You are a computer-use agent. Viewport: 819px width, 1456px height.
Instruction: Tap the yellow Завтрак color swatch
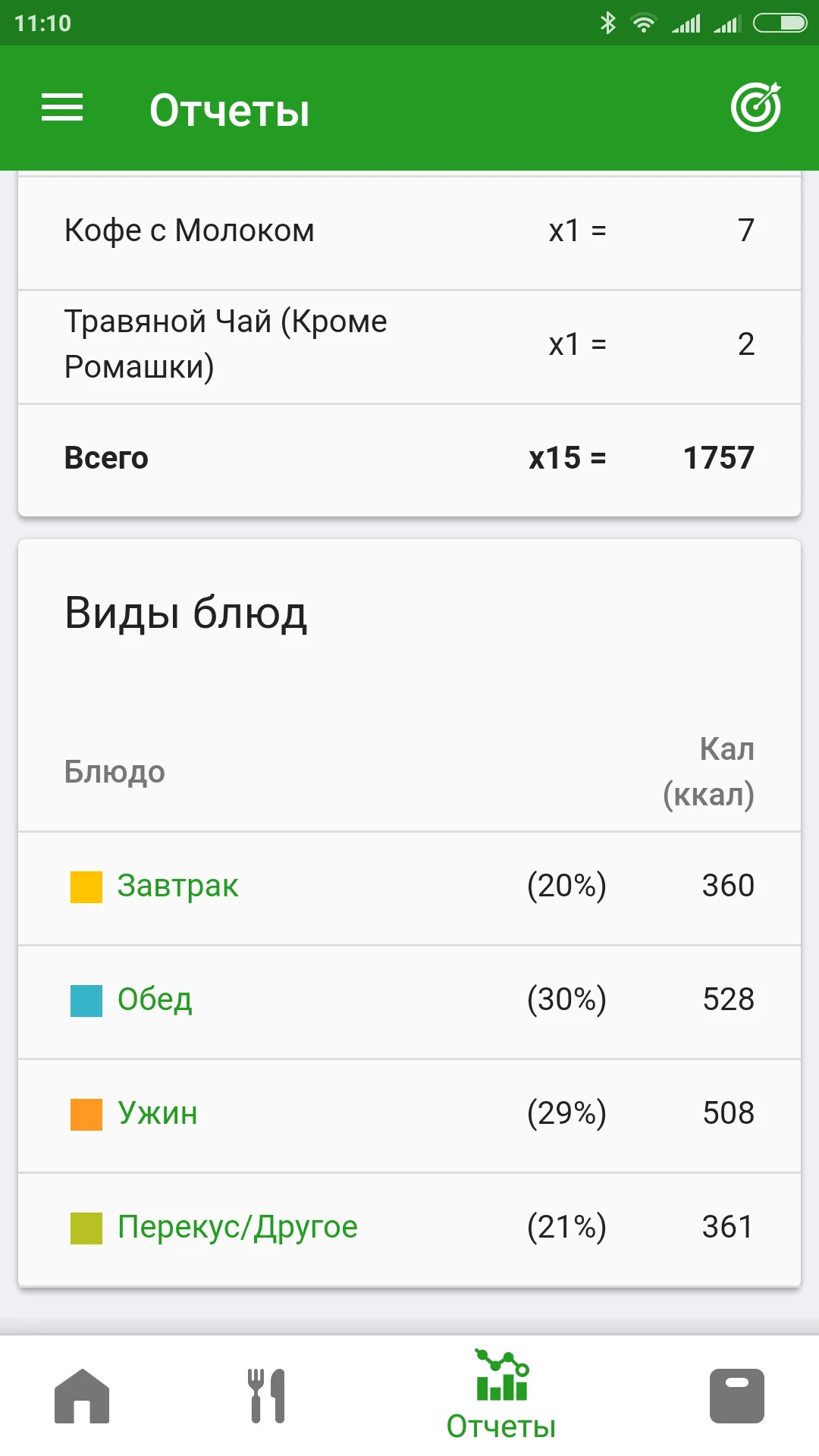[86, 886]
